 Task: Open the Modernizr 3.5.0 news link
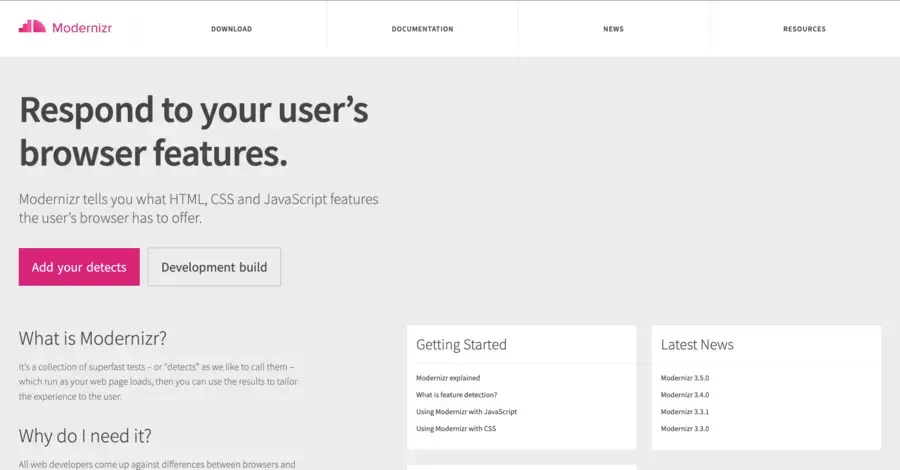pyautogui.click(x=685, y=378)
